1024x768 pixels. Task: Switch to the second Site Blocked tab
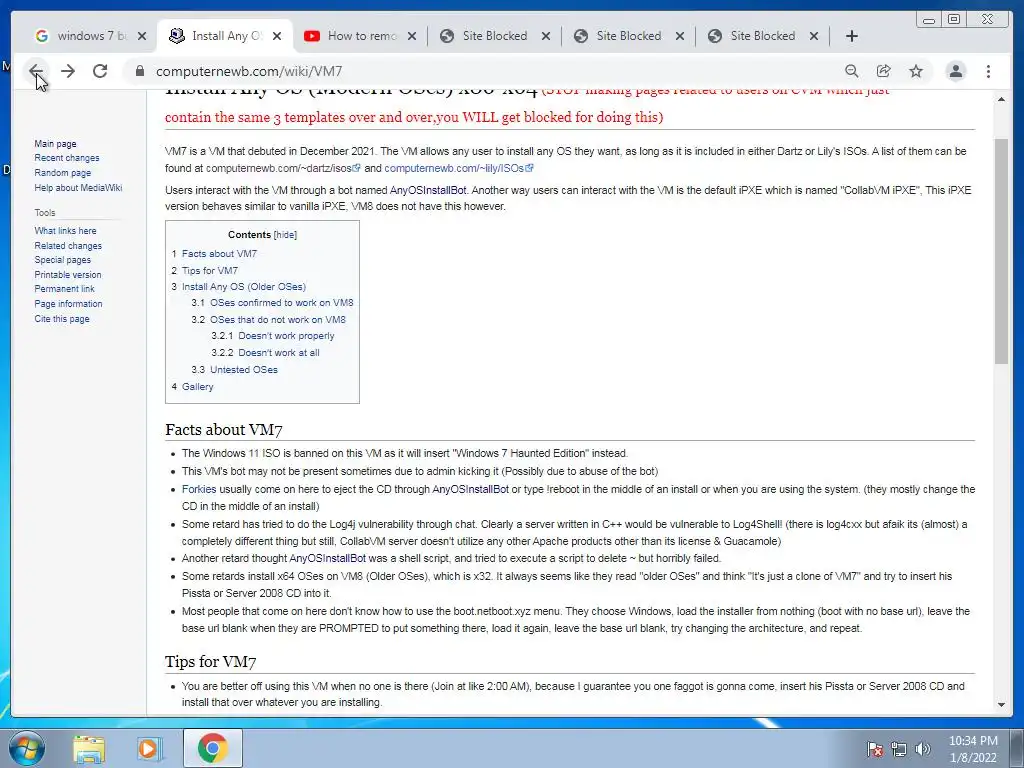pos(628,36)
